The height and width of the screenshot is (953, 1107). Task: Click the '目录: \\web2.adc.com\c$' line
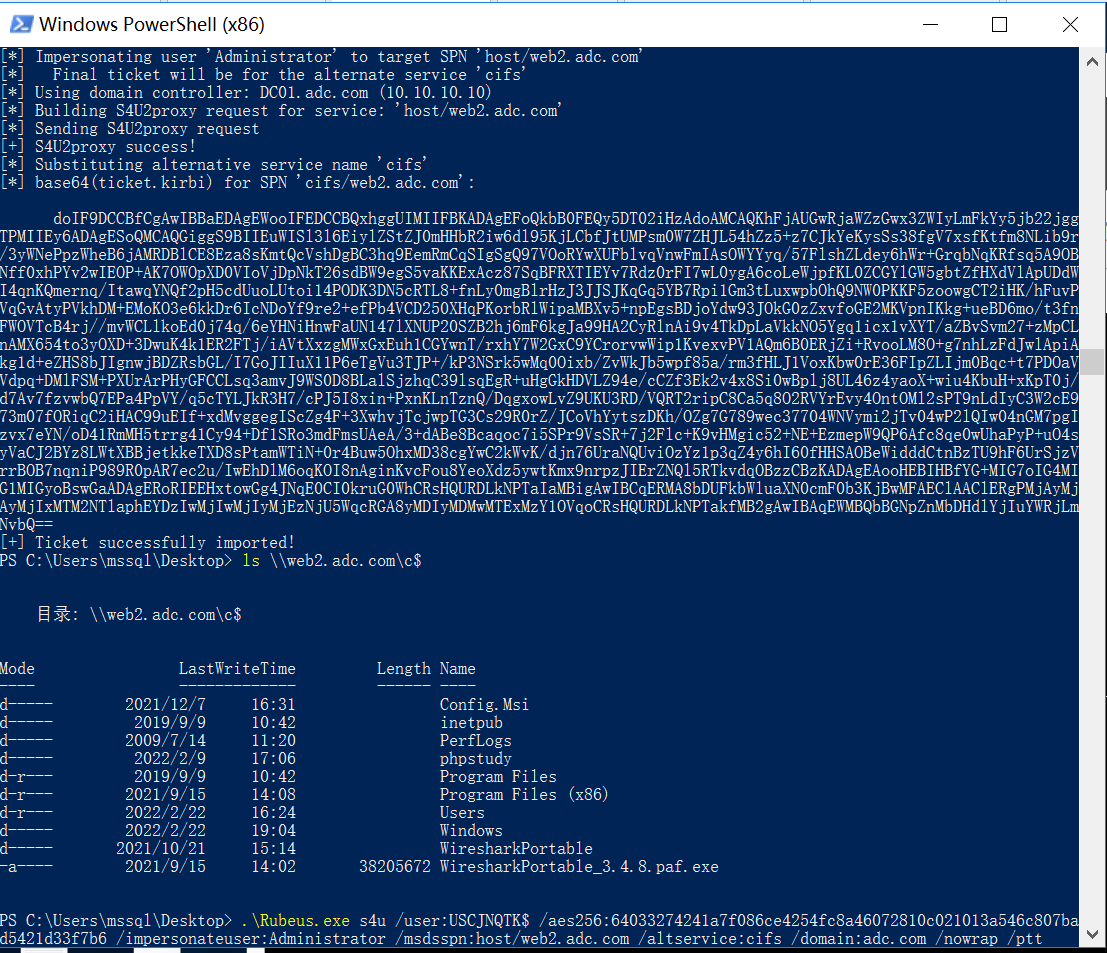[x=139, y=615]
